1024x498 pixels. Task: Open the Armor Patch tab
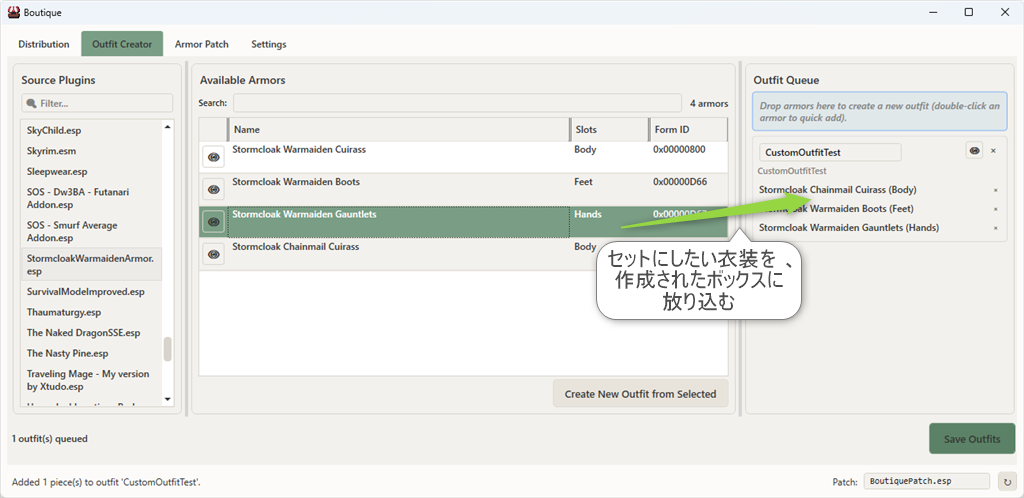point(201,44)
